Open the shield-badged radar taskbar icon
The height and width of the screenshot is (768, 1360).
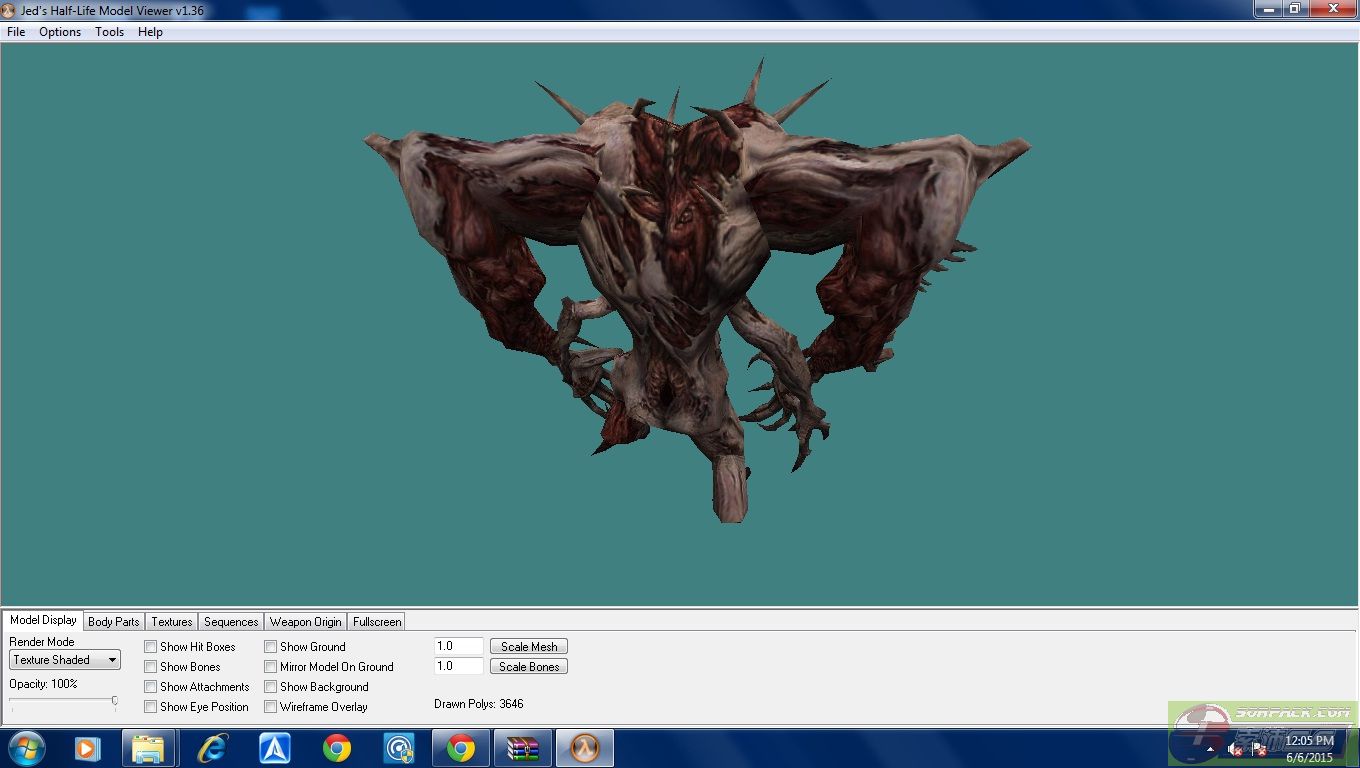(x=399, y=748)
